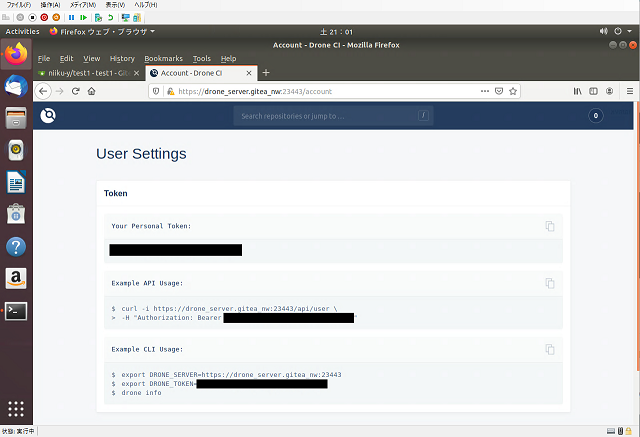Copy the Example CLI Usage snippet

pyautogui.click(x=550, y=349)
